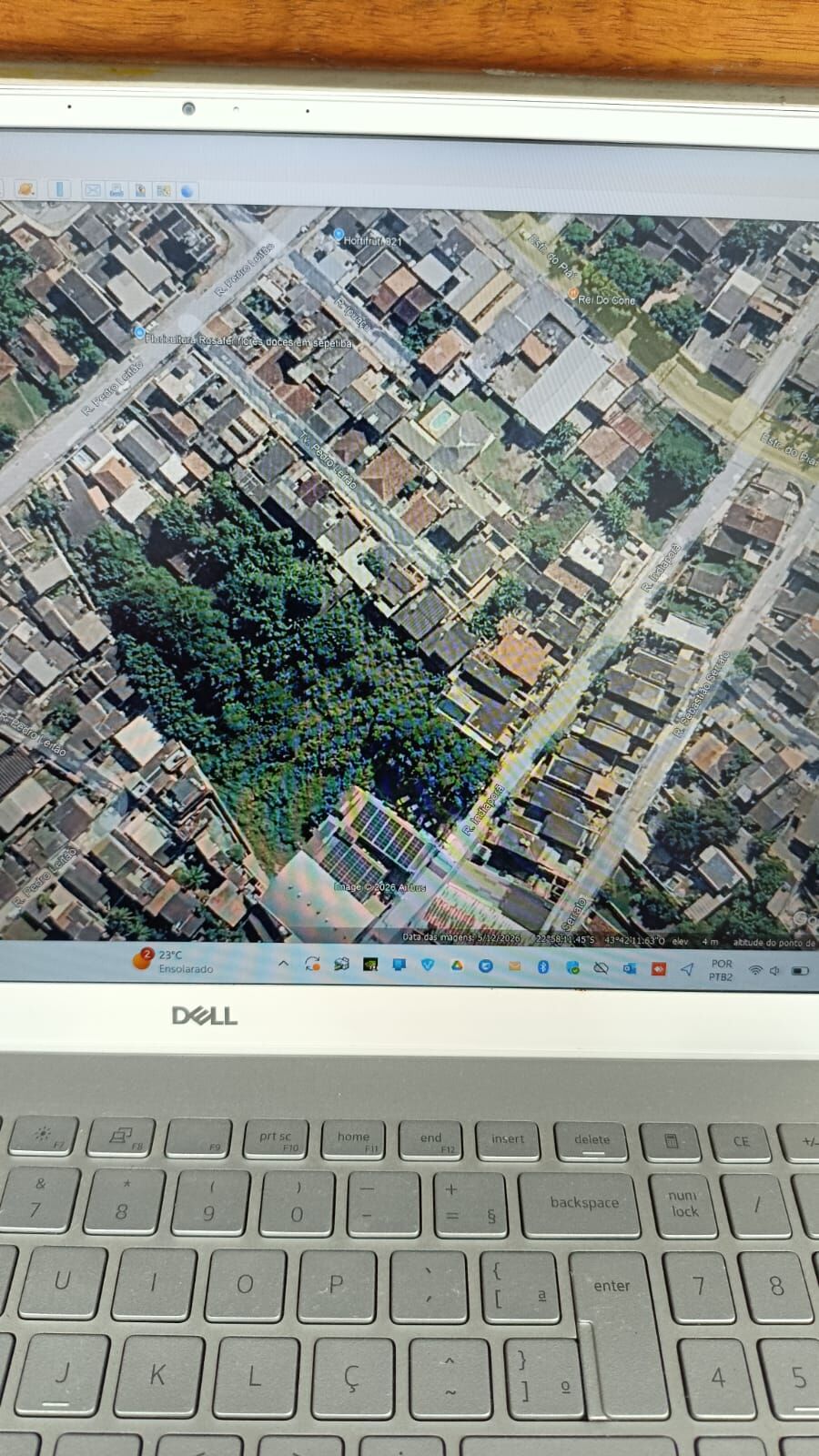Click the Print toolbar icon
The width and height of the screenshot is (819, 1456).
(x=116, y=190)
